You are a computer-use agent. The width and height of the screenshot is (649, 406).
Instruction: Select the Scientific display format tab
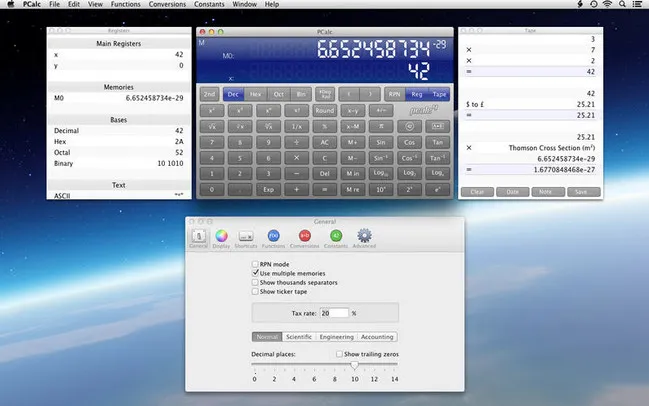[300, 337]
